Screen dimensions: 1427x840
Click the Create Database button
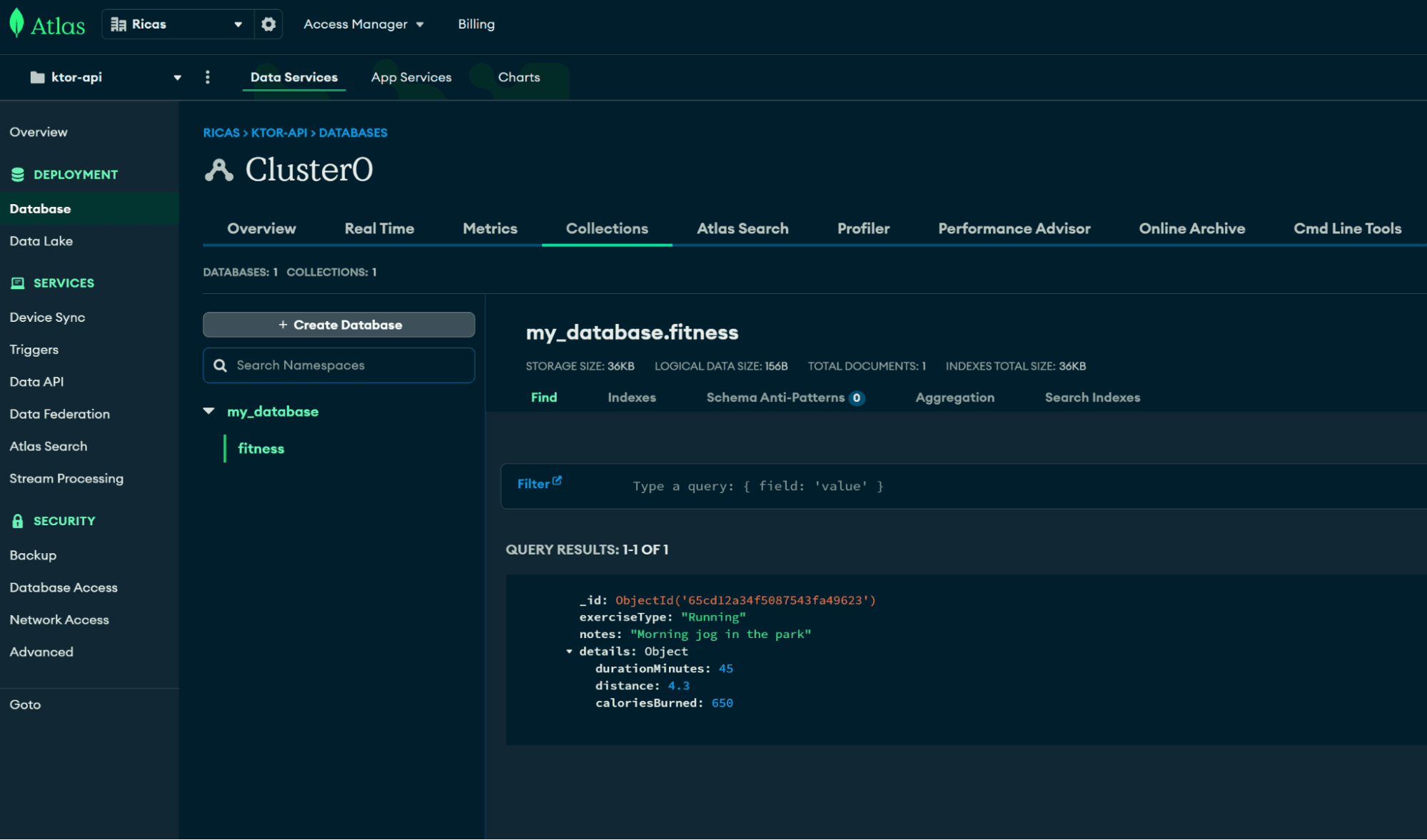point(338,324)
